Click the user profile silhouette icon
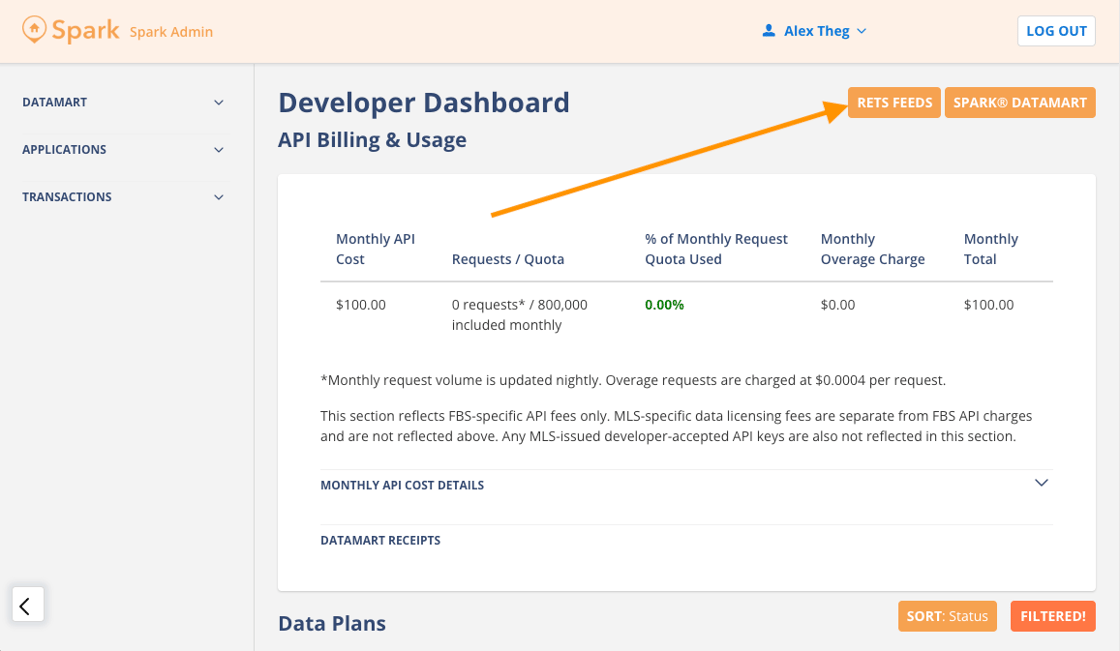 click(x=768, y=31)
